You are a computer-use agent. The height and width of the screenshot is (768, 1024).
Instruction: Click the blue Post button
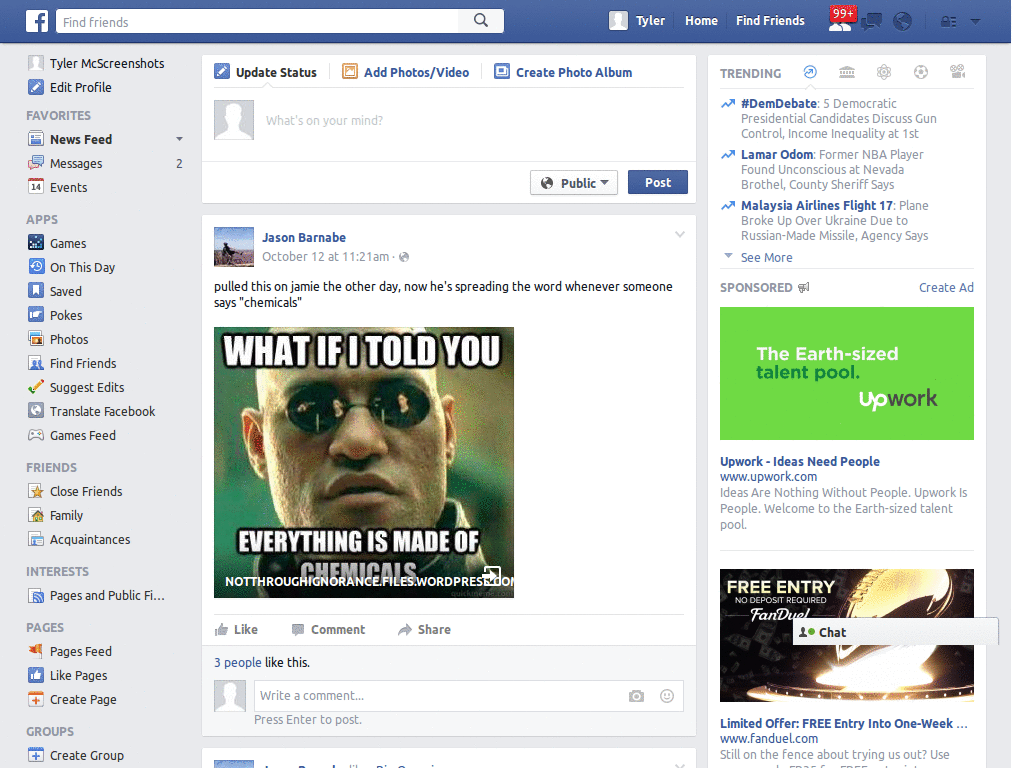[657, 182]
